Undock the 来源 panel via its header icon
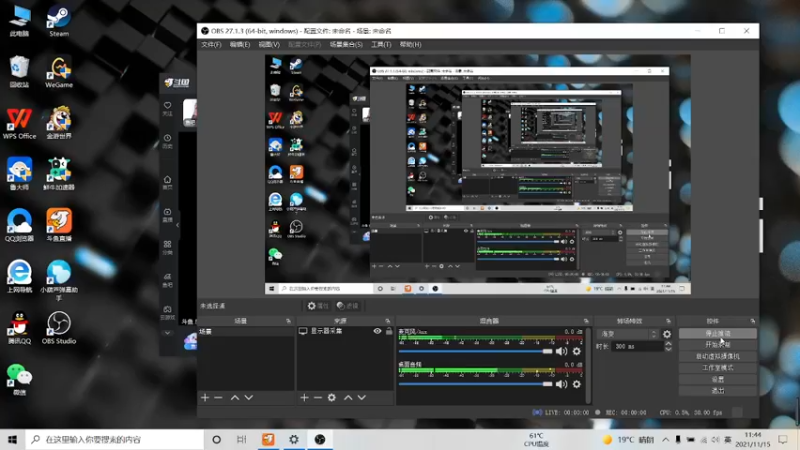 coord(388,321)
